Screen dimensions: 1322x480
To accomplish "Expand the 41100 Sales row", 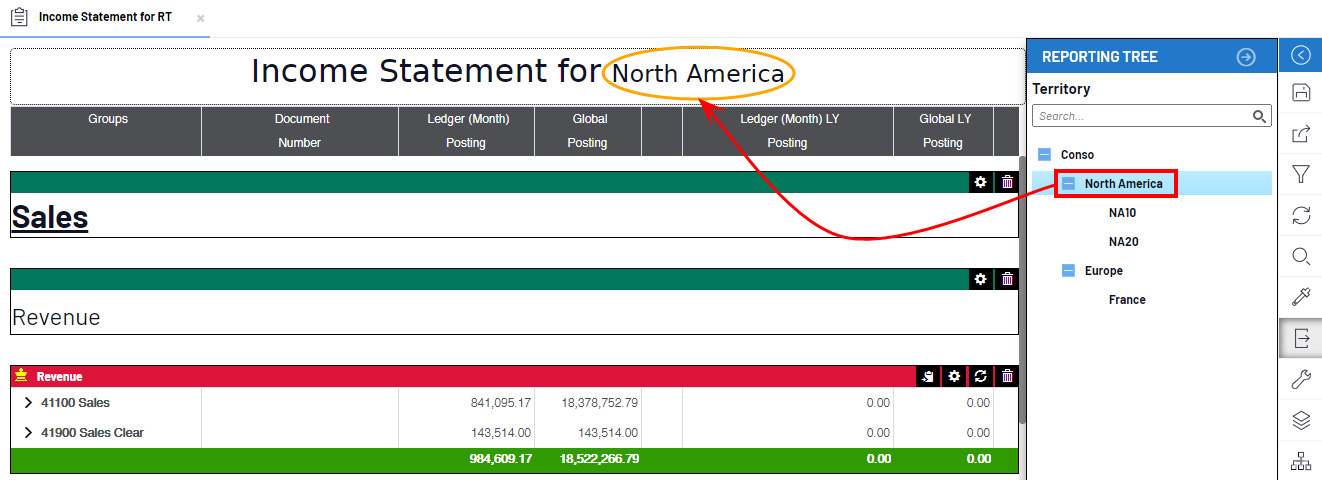I will coord(28,403).
